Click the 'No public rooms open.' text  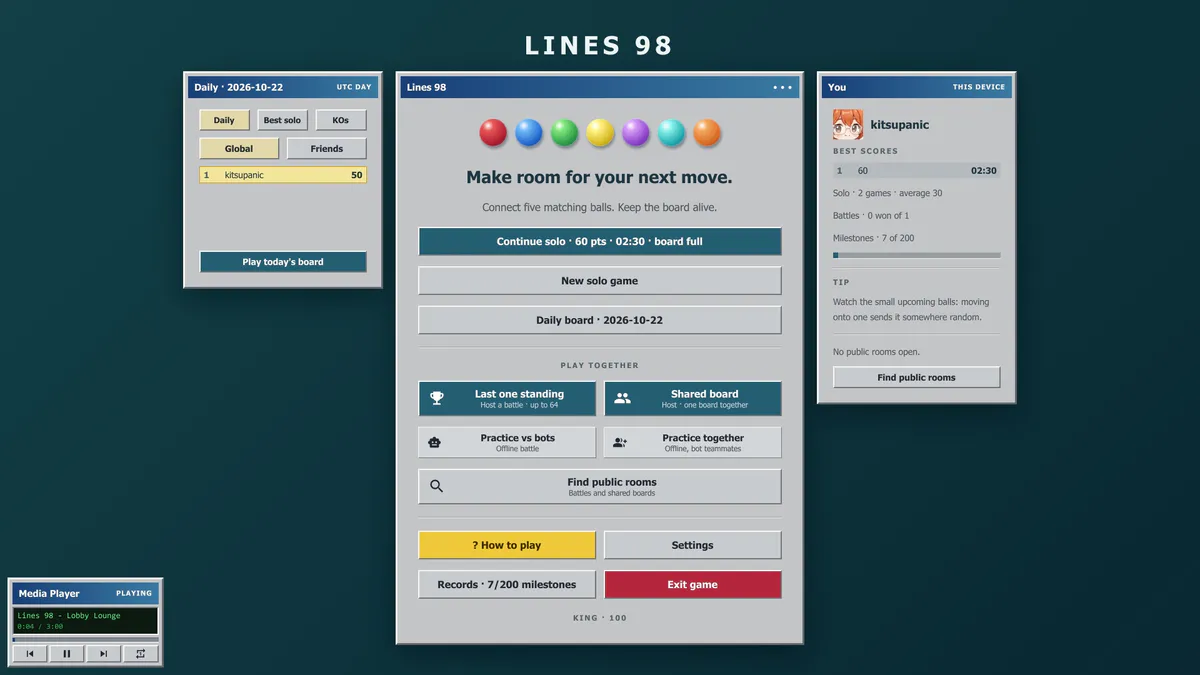tap(877, 352)
